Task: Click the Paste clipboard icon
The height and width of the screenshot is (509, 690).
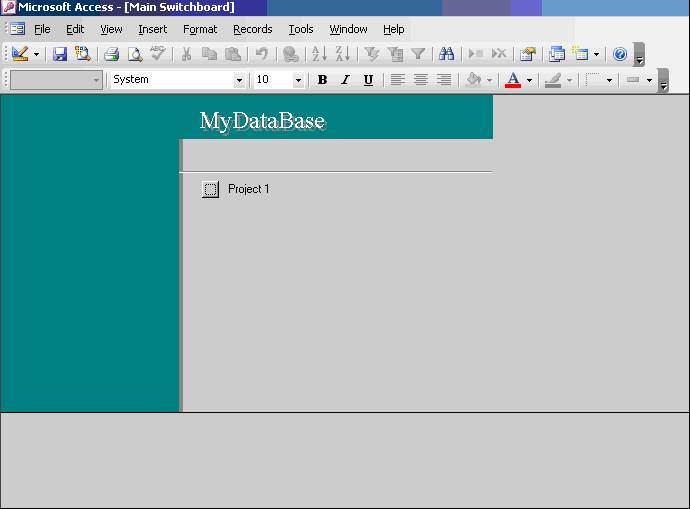Action: [233, 54]
